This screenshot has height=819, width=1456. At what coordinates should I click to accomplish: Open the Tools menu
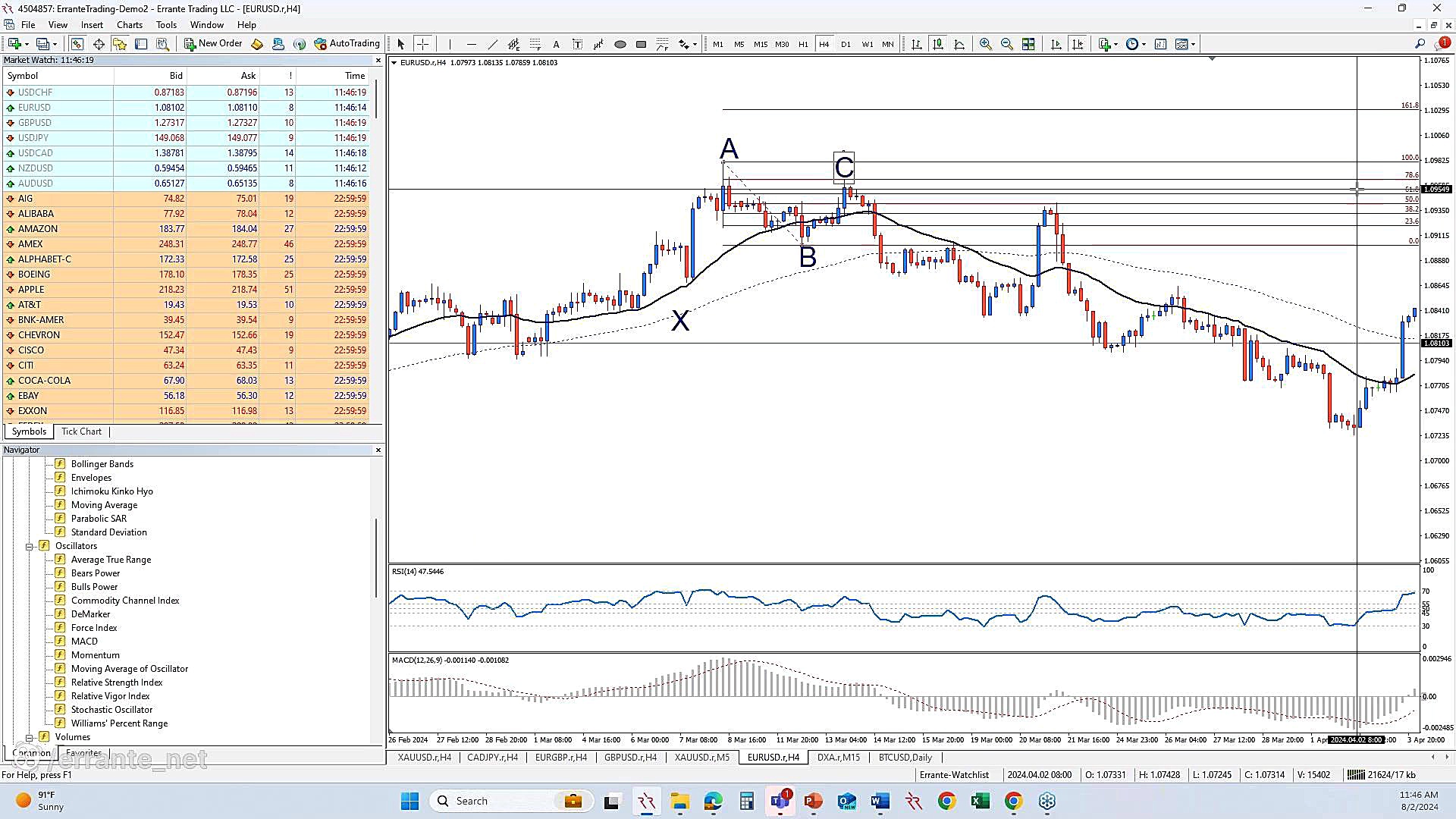click(166, 25)
